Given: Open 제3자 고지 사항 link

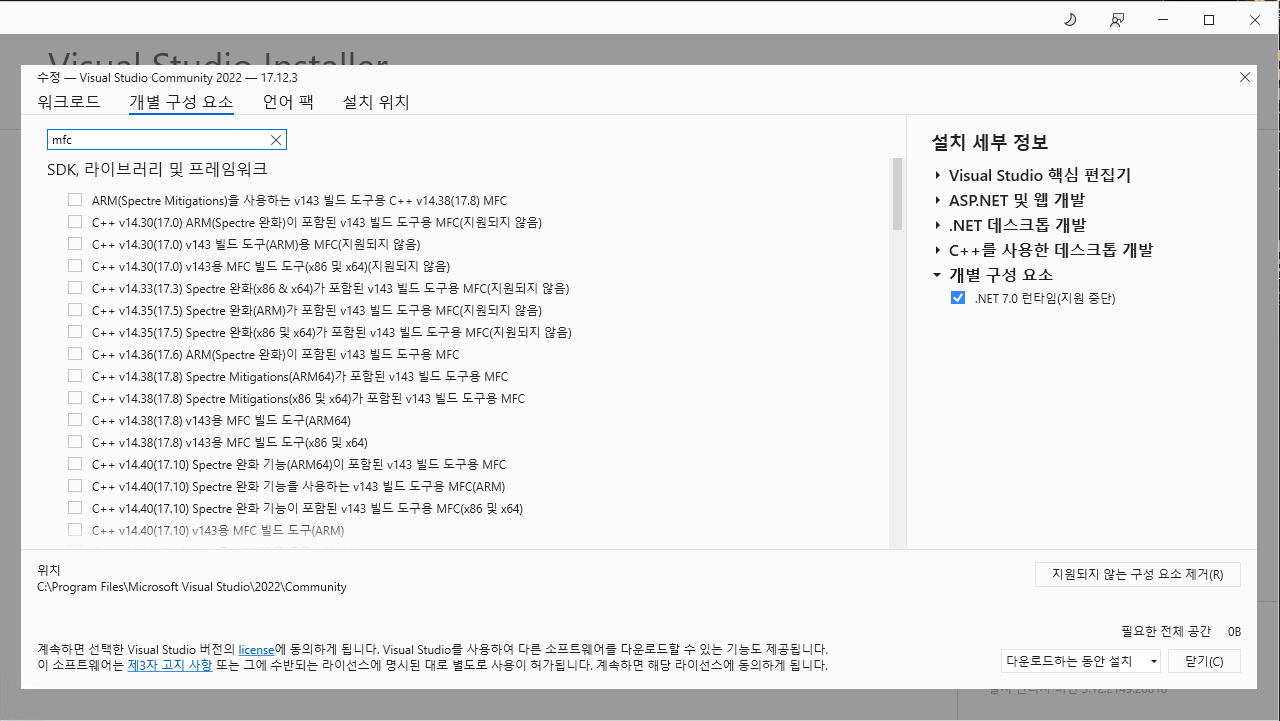Looking at the screenshot, I should (x=169, y=665).
